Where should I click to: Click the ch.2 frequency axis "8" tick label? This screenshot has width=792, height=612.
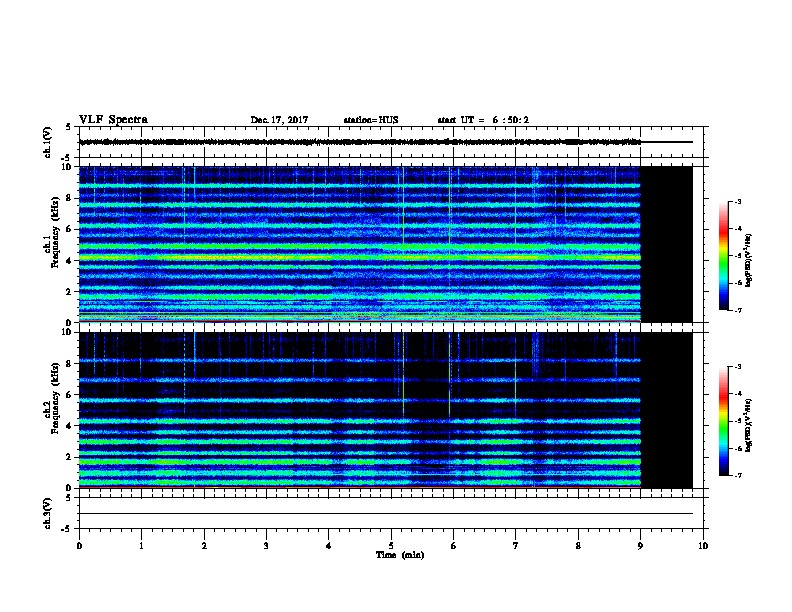coord(69,364)
